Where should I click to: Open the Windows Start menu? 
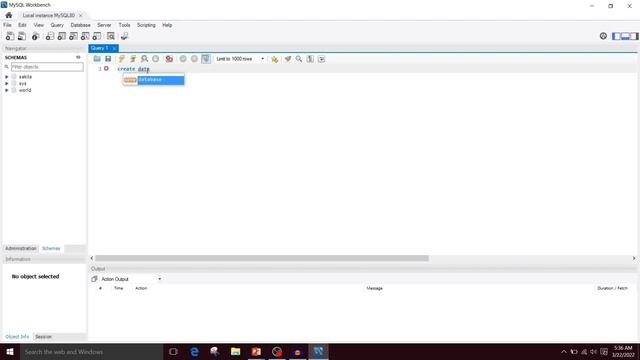point(10,351)
